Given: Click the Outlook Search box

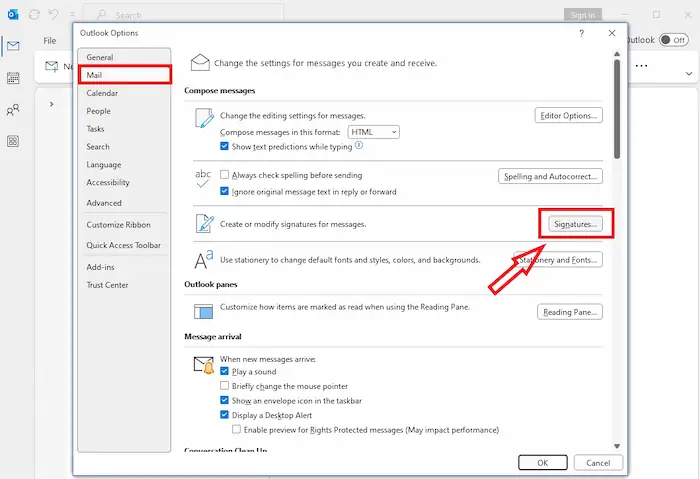Looking at the screenshot, I should (x=183, y=15).
